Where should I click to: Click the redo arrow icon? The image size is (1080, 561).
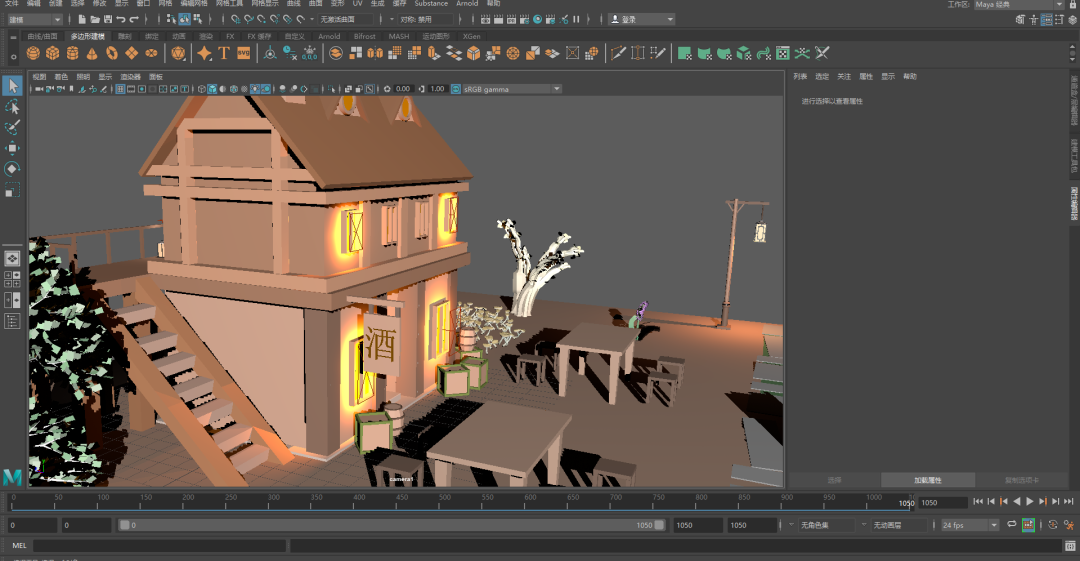point(134,19)
